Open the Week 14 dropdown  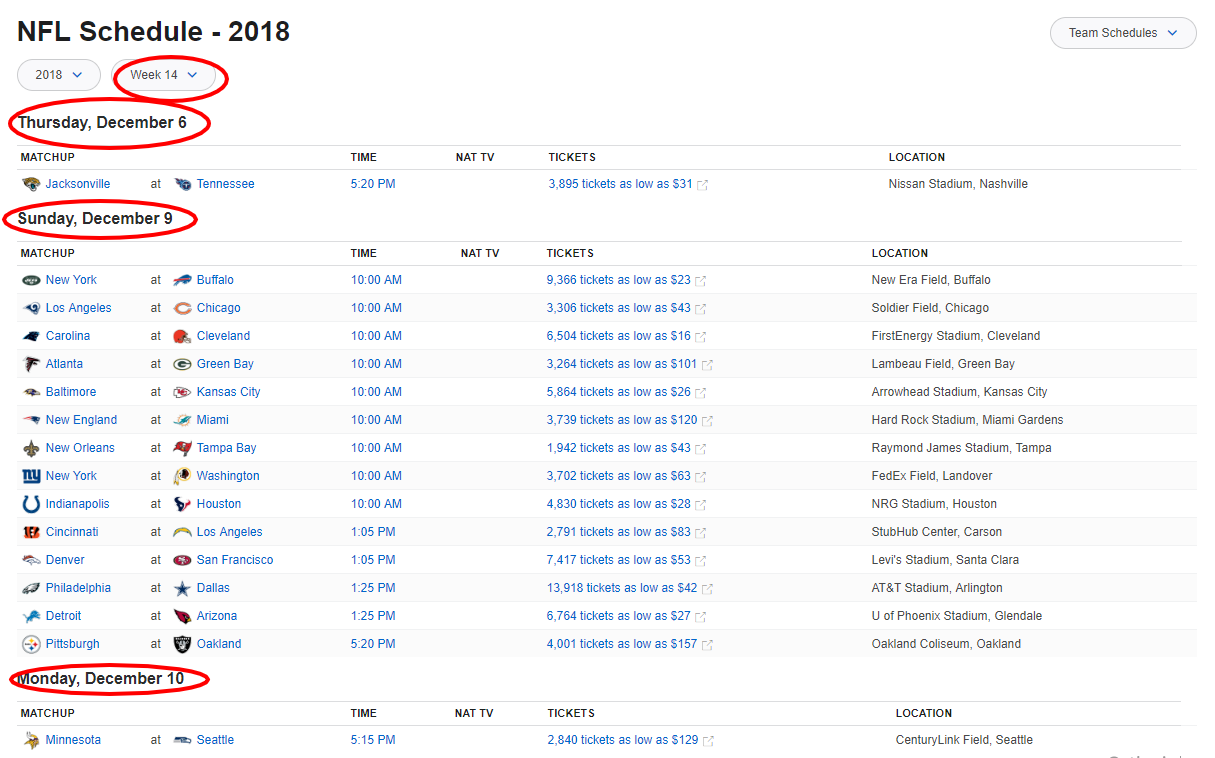coord(164,75)
